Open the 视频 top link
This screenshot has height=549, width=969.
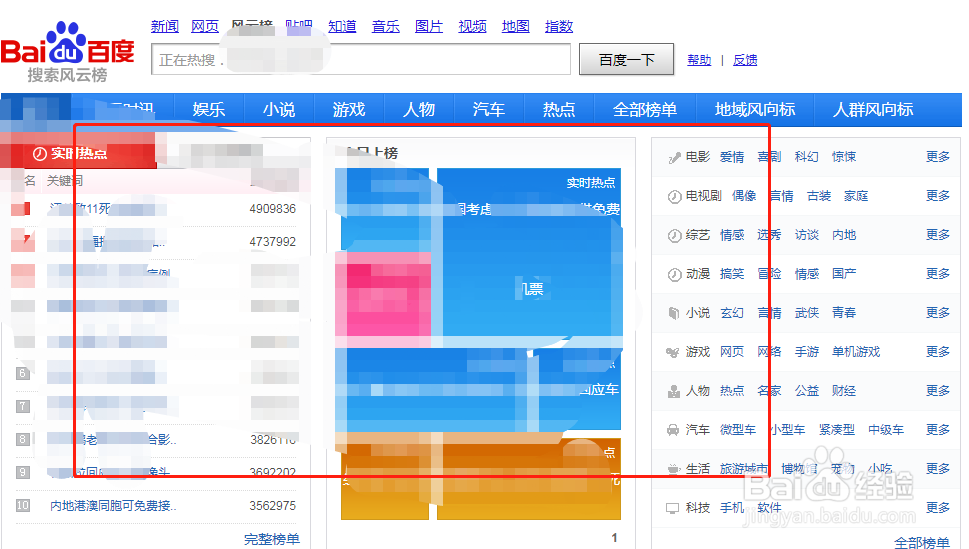tap(472, 26)
